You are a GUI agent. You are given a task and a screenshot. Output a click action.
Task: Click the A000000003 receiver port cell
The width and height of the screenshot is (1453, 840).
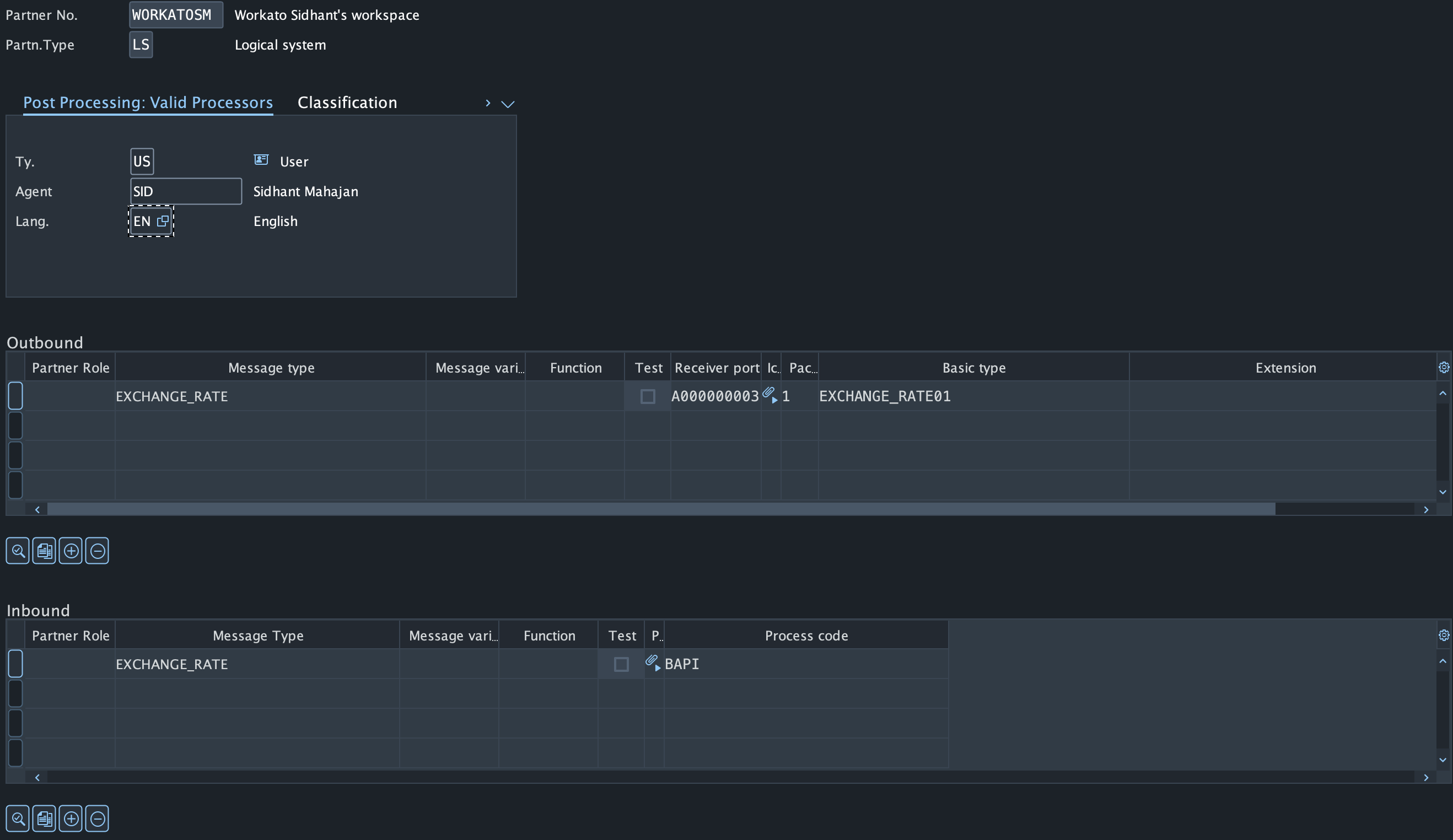click(715, 396)
